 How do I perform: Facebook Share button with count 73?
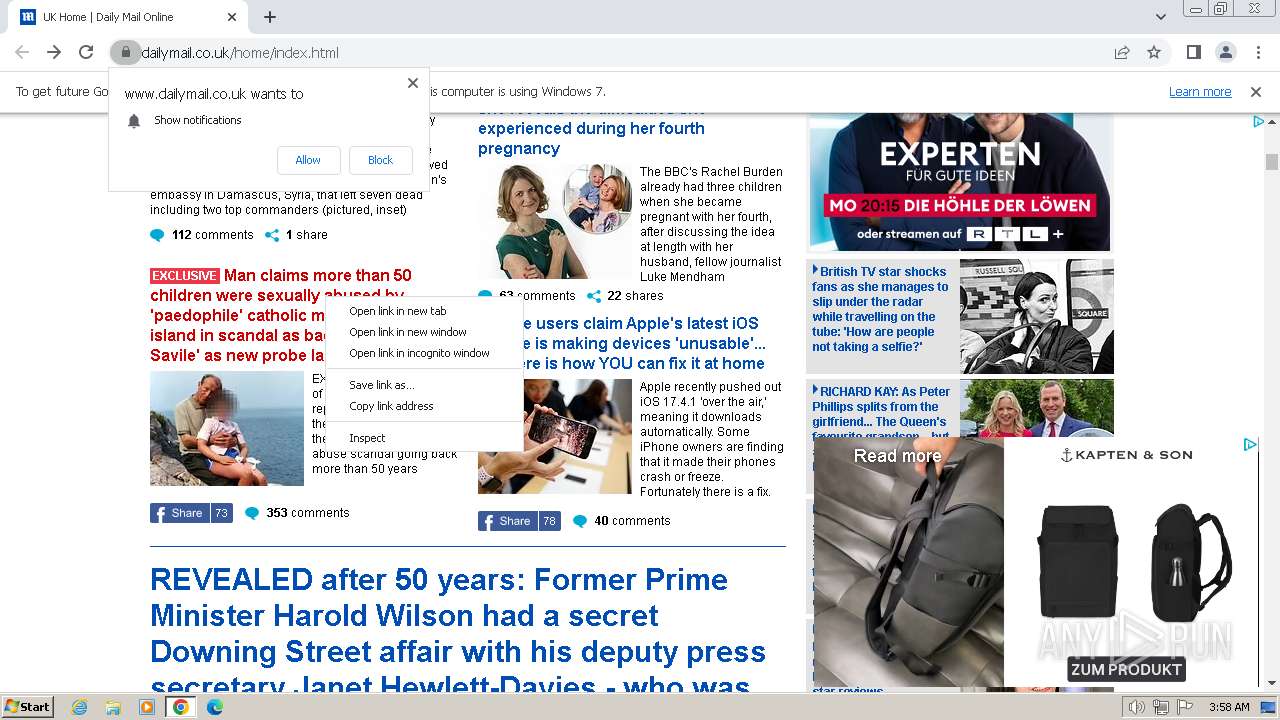pos(191,513)
